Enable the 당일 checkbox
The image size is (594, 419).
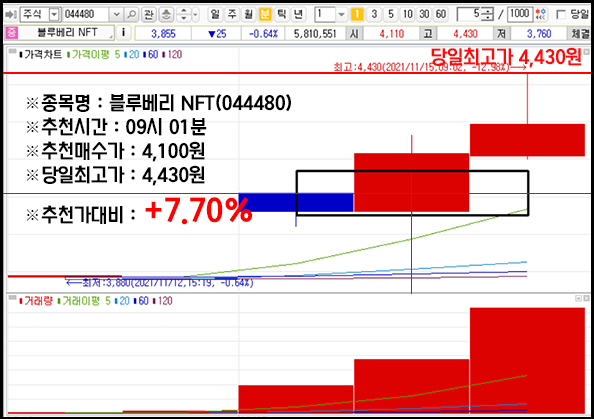(561, 15)
